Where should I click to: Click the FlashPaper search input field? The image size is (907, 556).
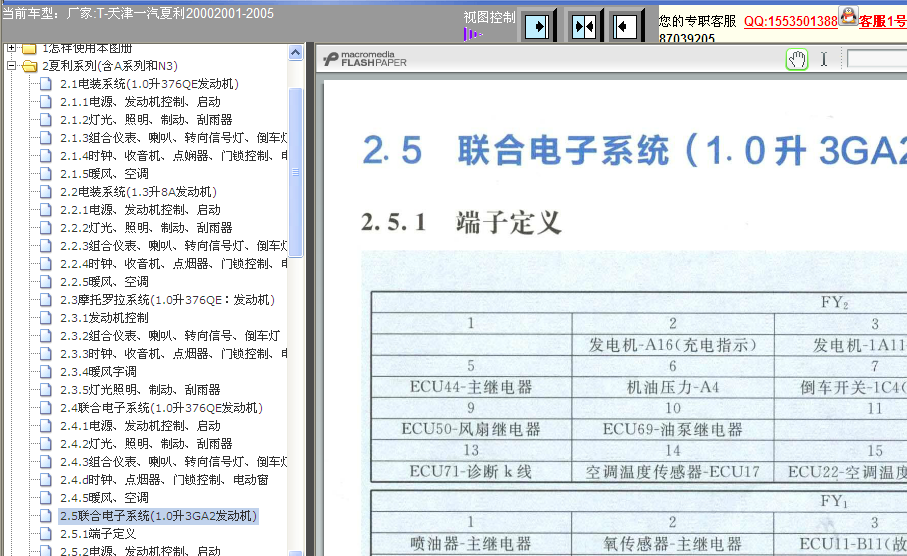click(876, 59)
